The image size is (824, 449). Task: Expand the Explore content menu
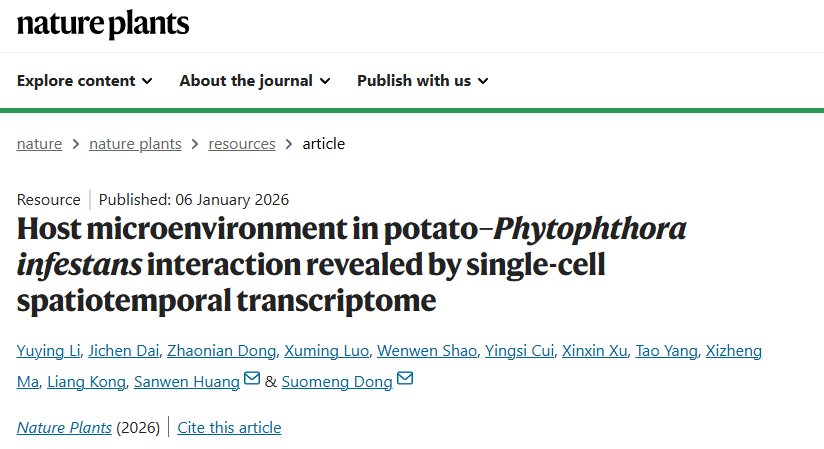85,81
